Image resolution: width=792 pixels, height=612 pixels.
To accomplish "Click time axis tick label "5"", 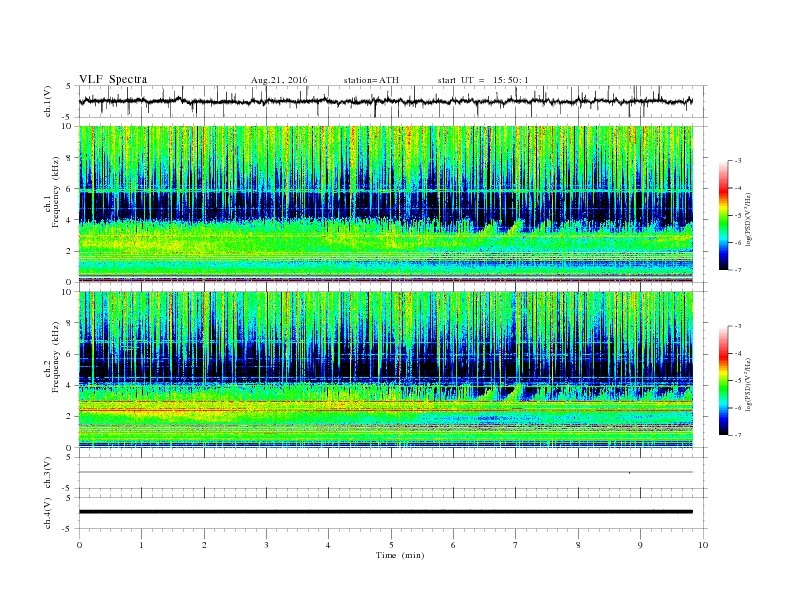I will point(391,545).
